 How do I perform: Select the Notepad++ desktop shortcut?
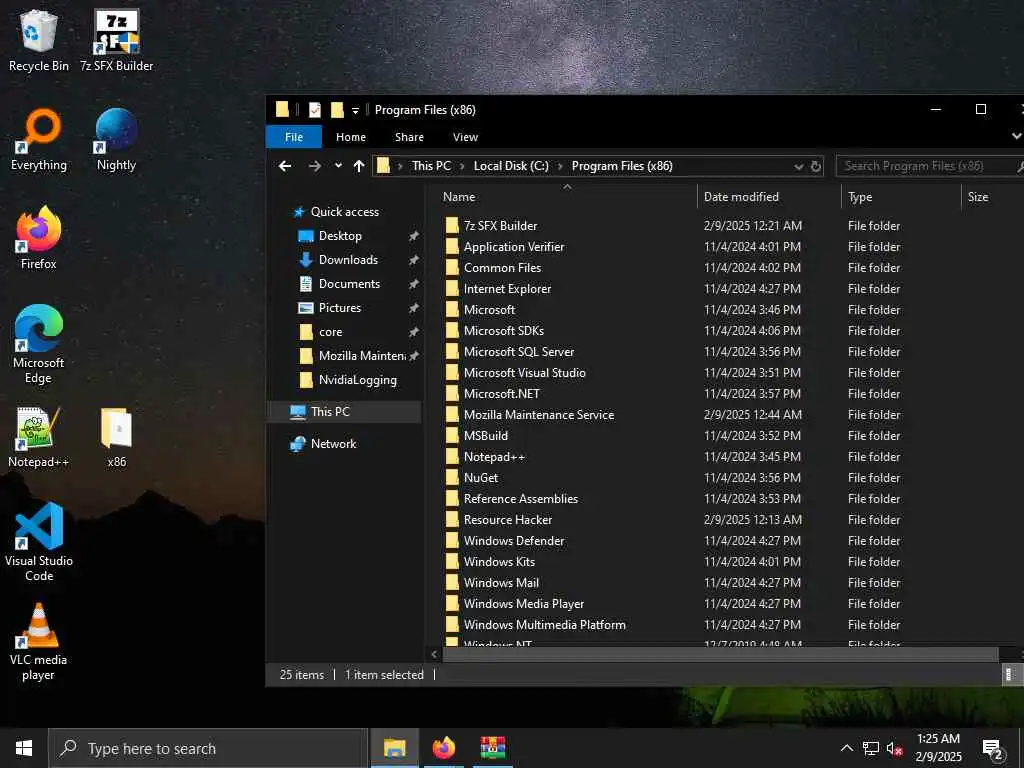coord(39,437)
